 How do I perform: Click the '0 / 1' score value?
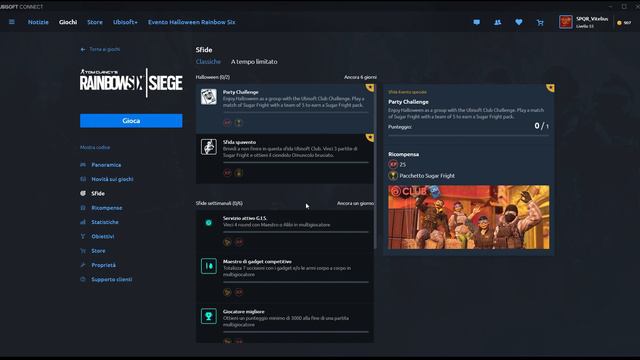coord(541,126)
